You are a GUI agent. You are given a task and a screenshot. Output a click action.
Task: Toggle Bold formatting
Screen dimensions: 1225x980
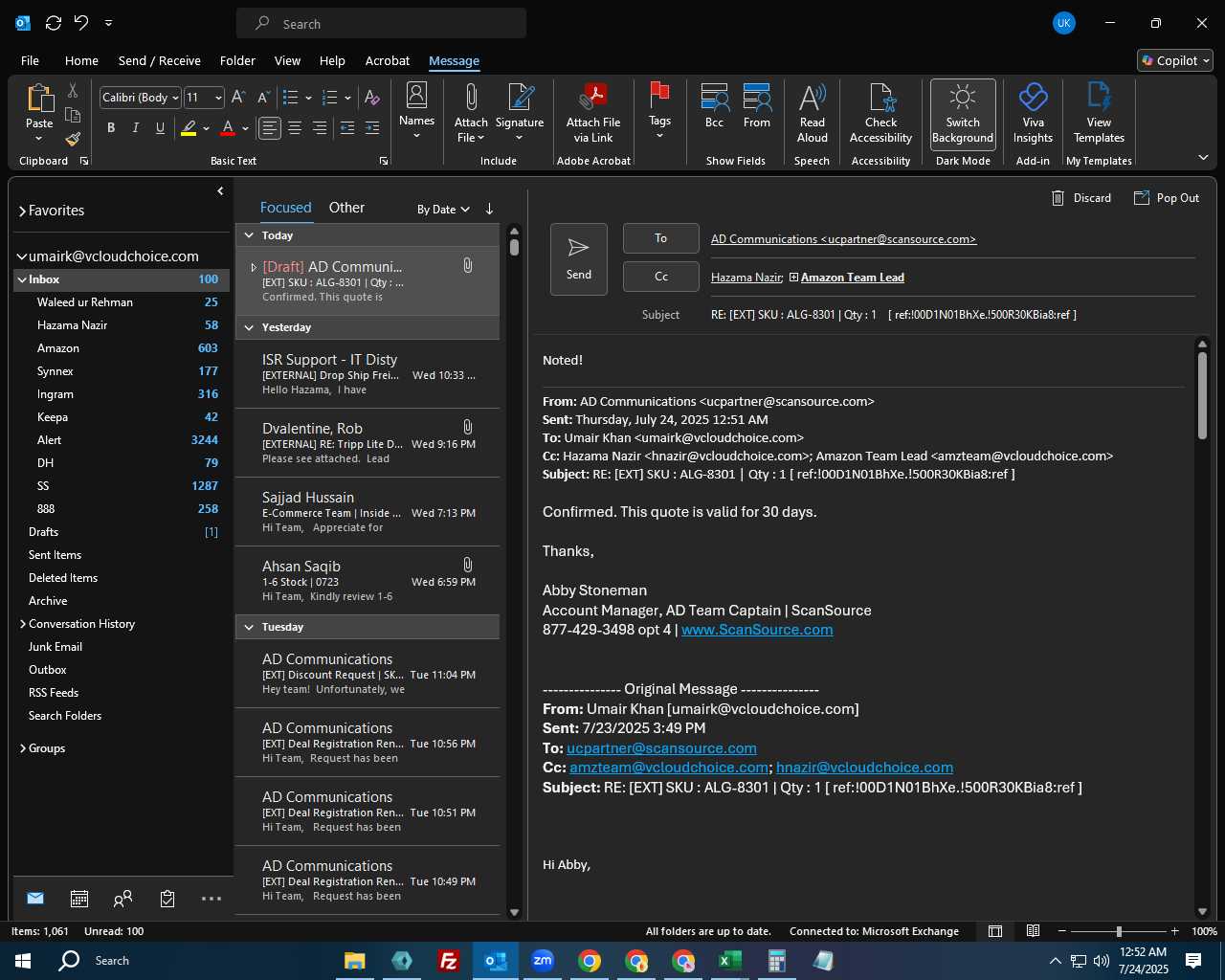pos(111,127)
